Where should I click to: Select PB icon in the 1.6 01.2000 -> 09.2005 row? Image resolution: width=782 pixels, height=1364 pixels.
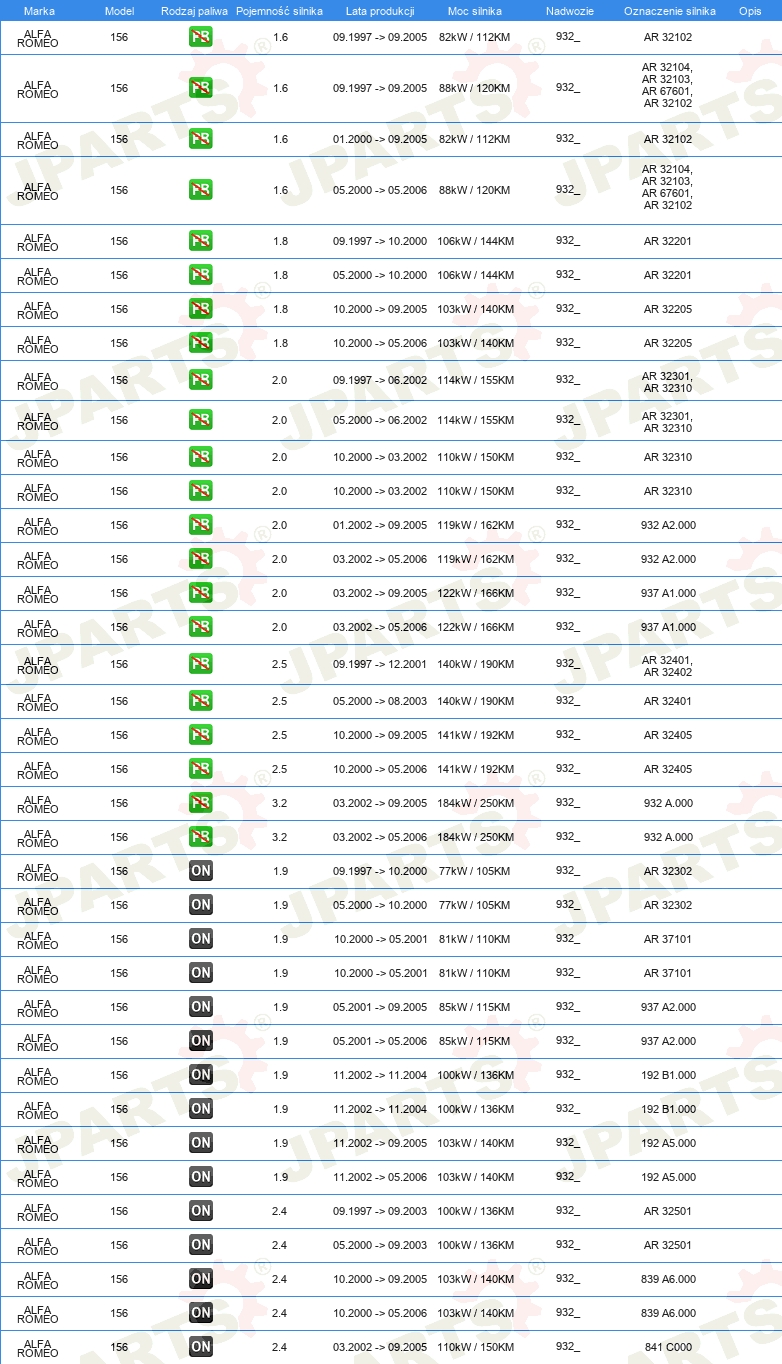[201, 139]
